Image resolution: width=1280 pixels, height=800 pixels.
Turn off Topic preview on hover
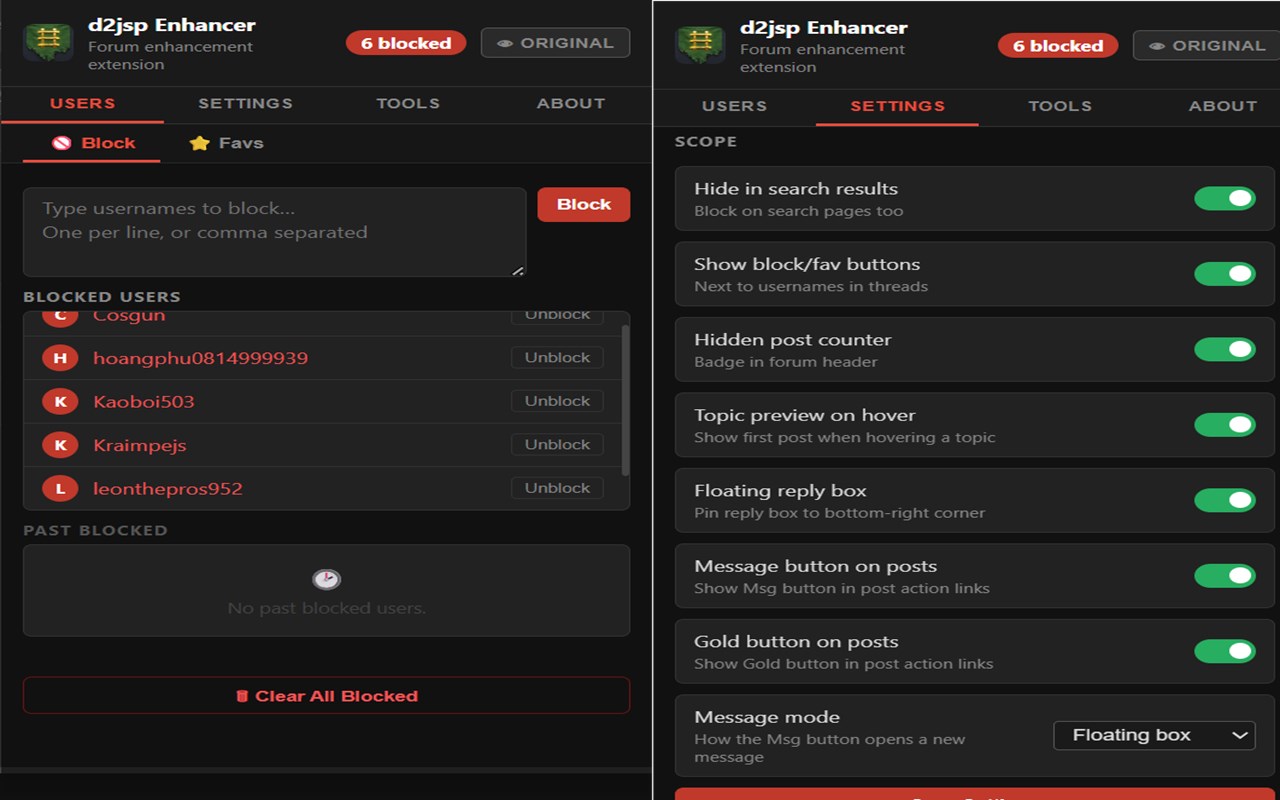(1225, 425)
